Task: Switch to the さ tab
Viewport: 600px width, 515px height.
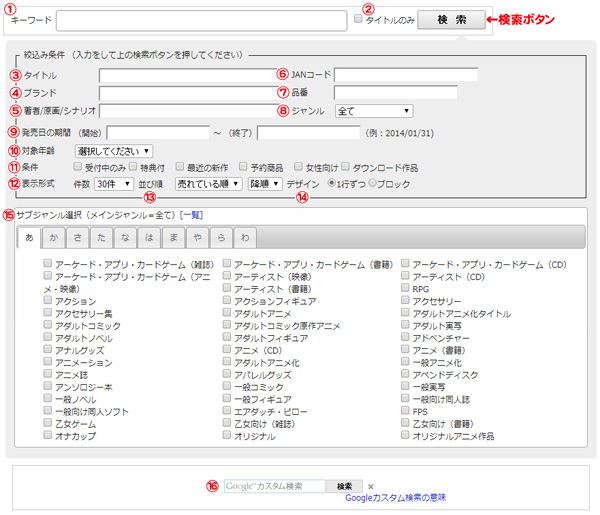Action: (77, 238)
